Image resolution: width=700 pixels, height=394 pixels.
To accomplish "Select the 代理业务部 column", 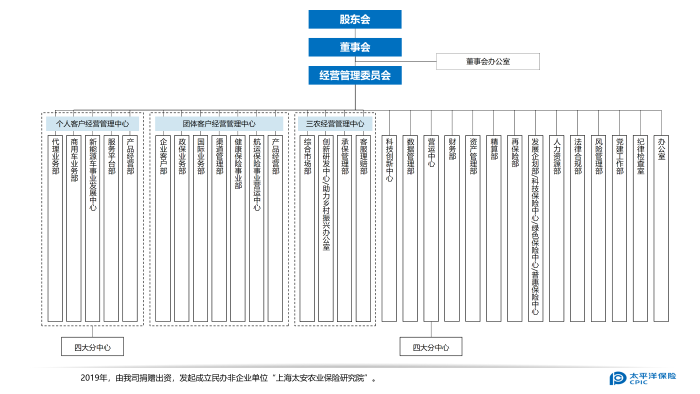I will (x=55, y=228).
